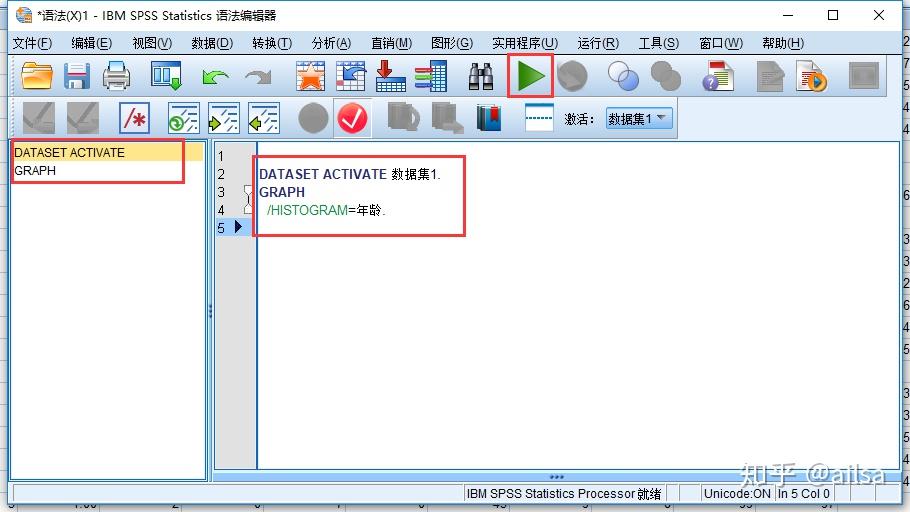Screen dimensions: 910x512
Task: Go to variable icon with red arrow
Action: point(391,76)
